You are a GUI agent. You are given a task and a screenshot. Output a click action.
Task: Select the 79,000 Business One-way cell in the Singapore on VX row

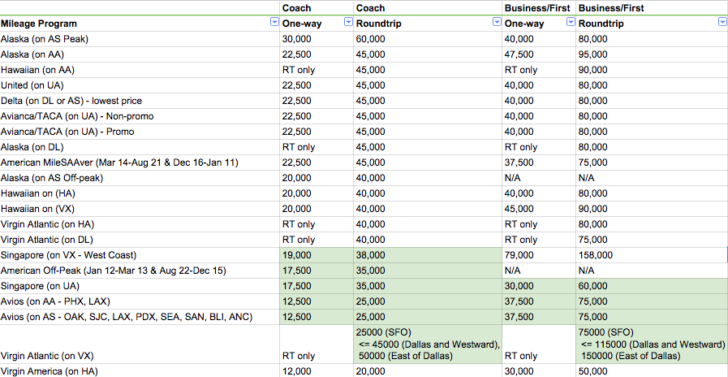pos(539,255)
